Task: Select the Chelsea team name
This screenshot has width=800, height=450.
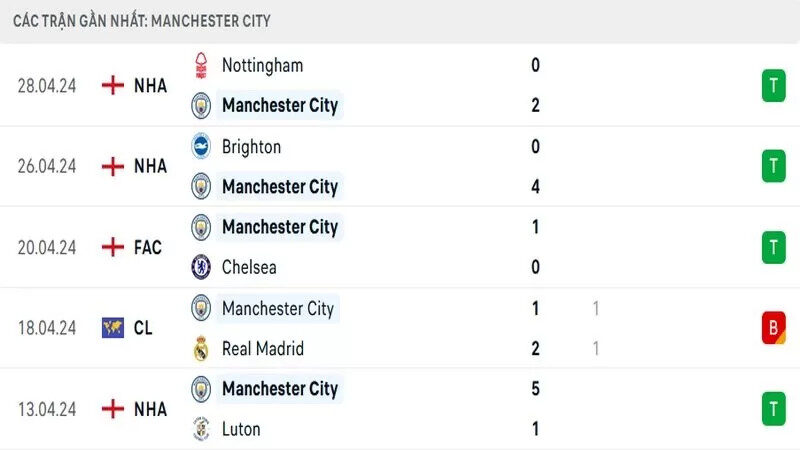Action: click(x=249, y=267)
